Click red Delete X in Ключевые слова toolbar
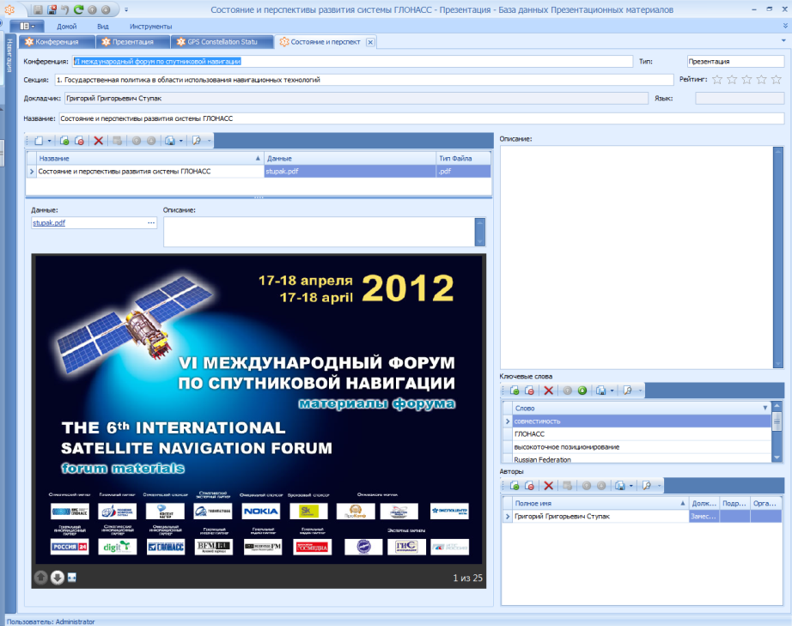The image size is (792, 626). coord(549,390)
